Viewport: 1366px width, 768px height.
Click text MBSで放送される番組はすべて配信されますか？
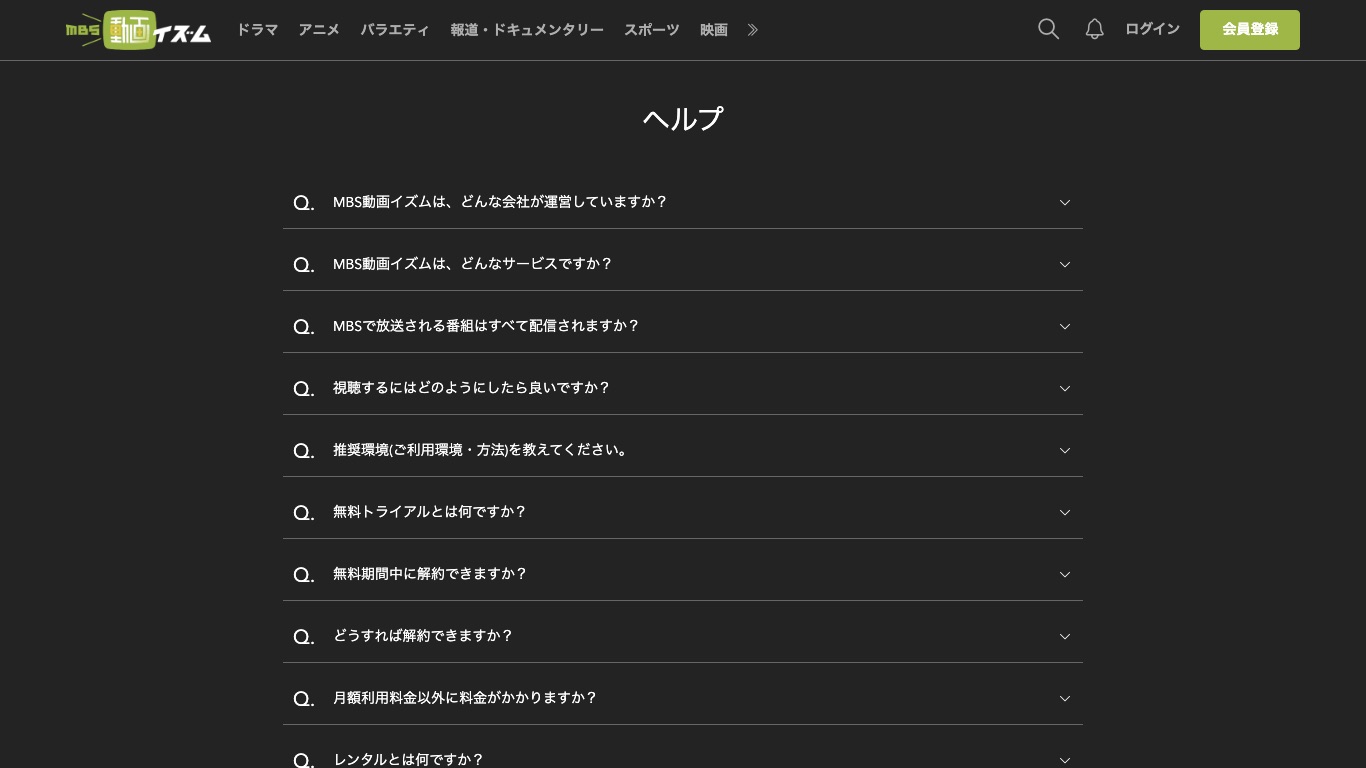[x=486, y=326]
